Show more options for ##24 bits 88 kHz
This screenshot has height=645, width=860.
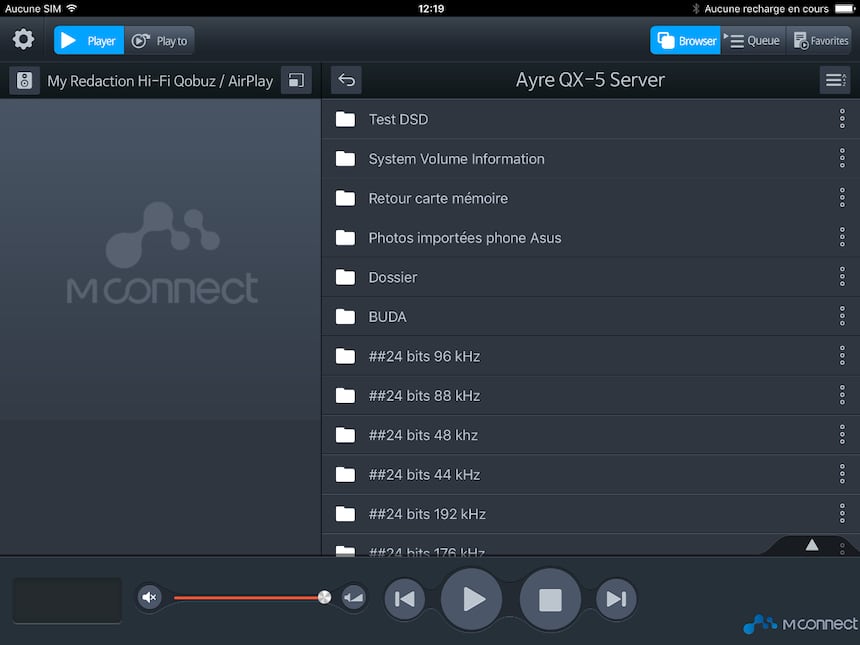(x=842, y=395)
